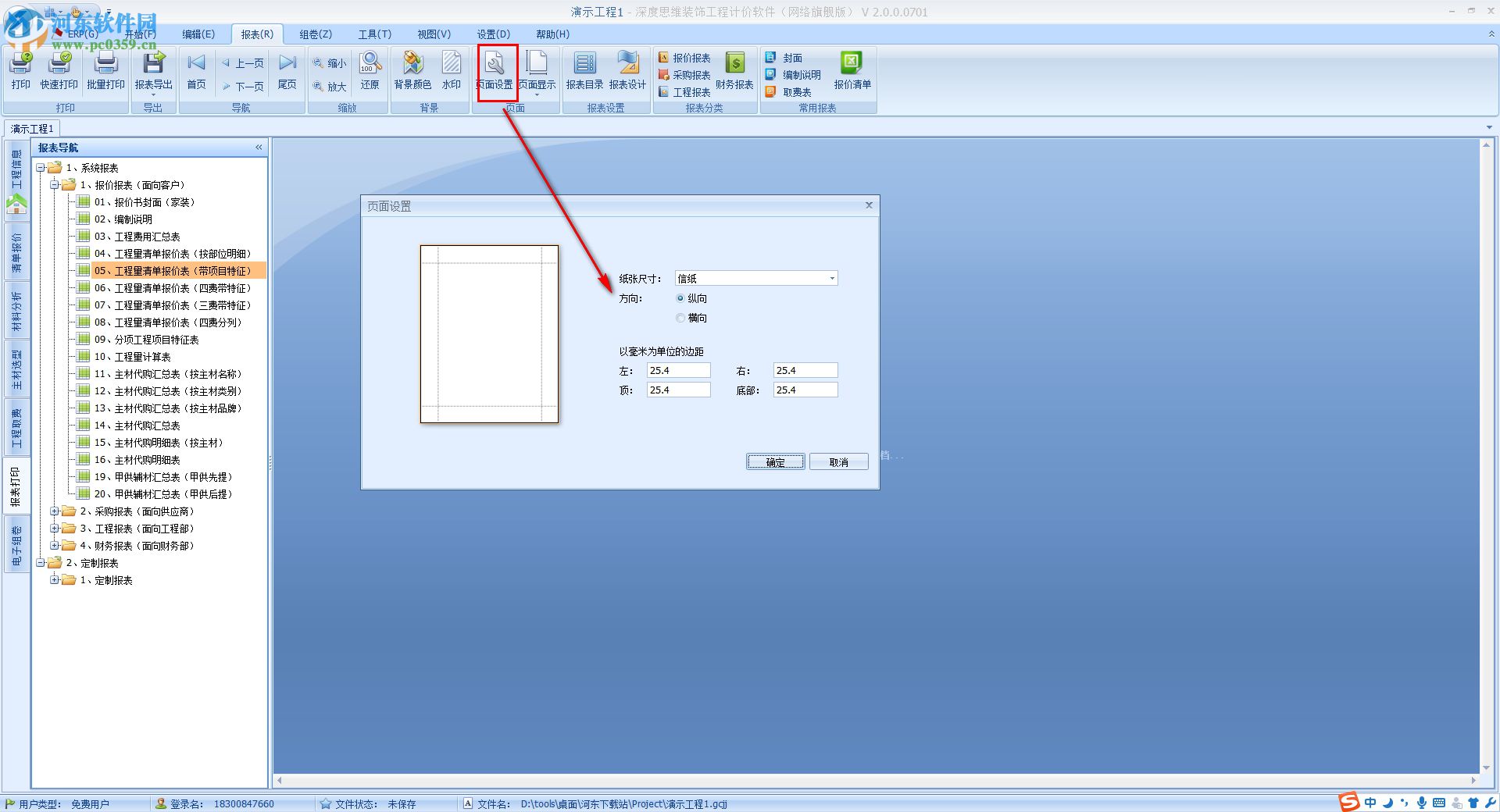
Task: Open Report Directory (报表目录)
Action: 585,70
